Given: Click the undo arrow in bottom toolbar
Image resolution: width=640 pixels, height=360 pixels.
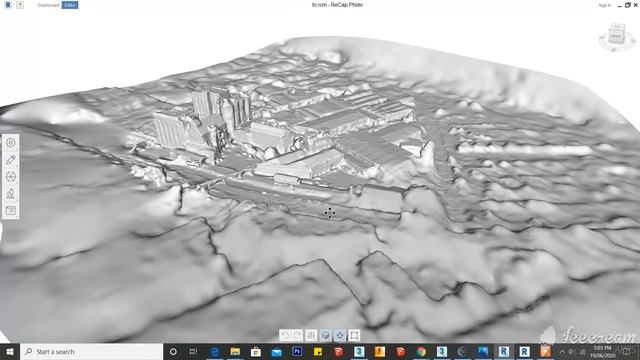Looking at the screenshot, I should click(285, 336).
